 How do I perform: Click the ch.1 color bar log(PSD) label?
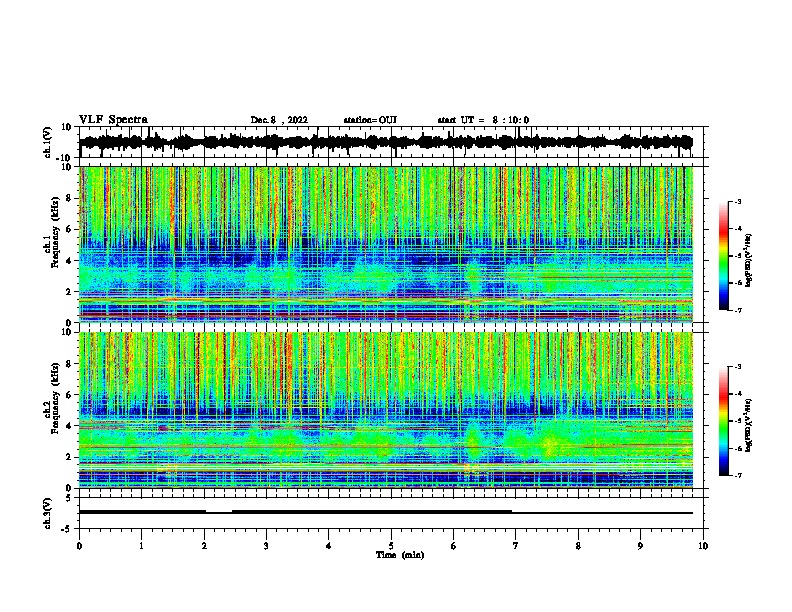click(748, 261)
